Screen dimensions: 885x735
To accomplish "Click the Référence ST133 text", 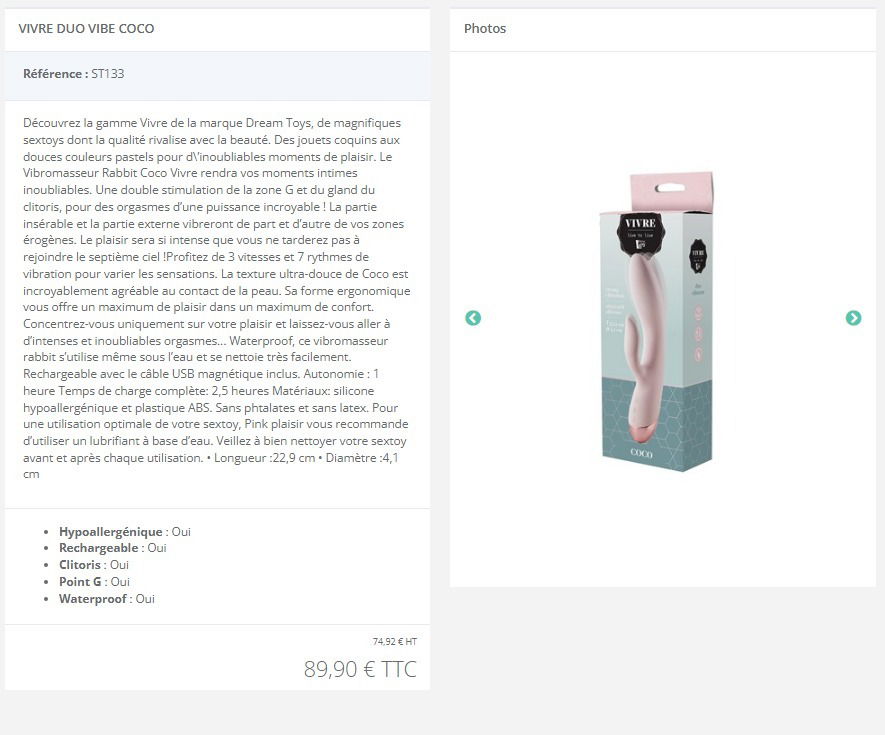I will (73, 74).
